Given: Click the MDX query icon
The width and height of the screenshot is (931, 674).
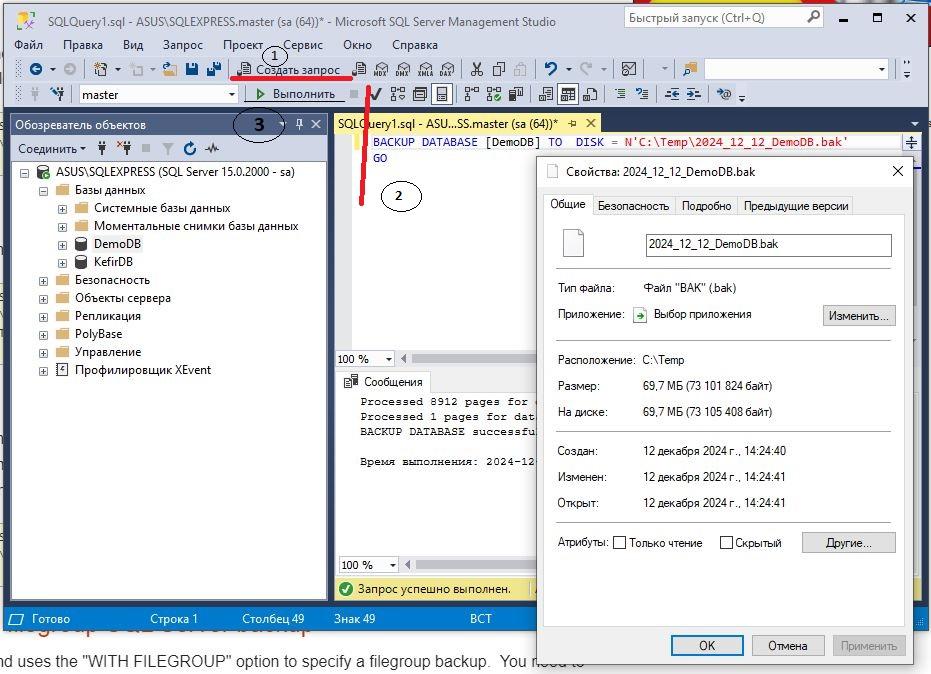Looking at the screenshot, I should (x=381, y=69).
